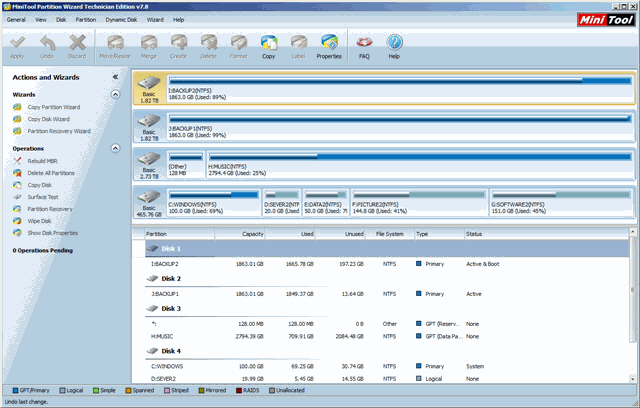
Task: Open the Partition menu
Action: pos(86,20)
